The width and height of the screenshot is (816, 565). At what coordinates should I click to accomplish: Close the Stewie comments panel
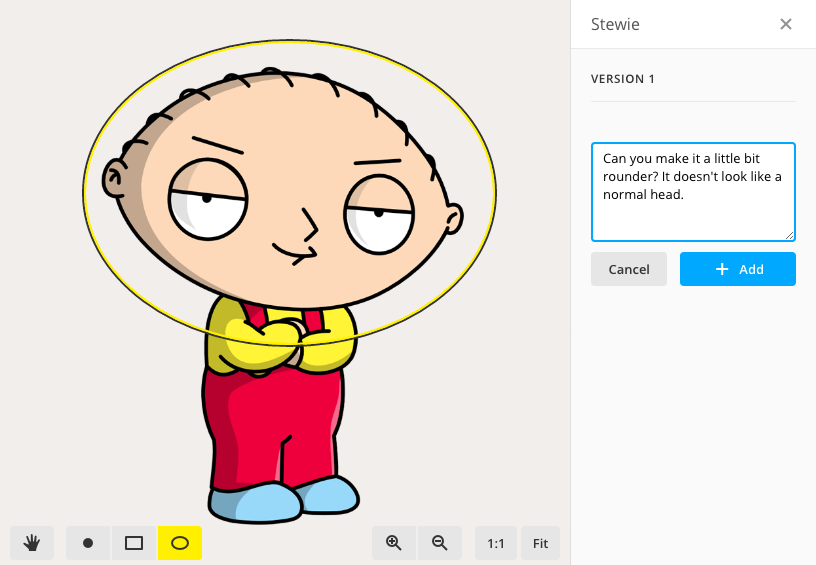coord(786,24)
